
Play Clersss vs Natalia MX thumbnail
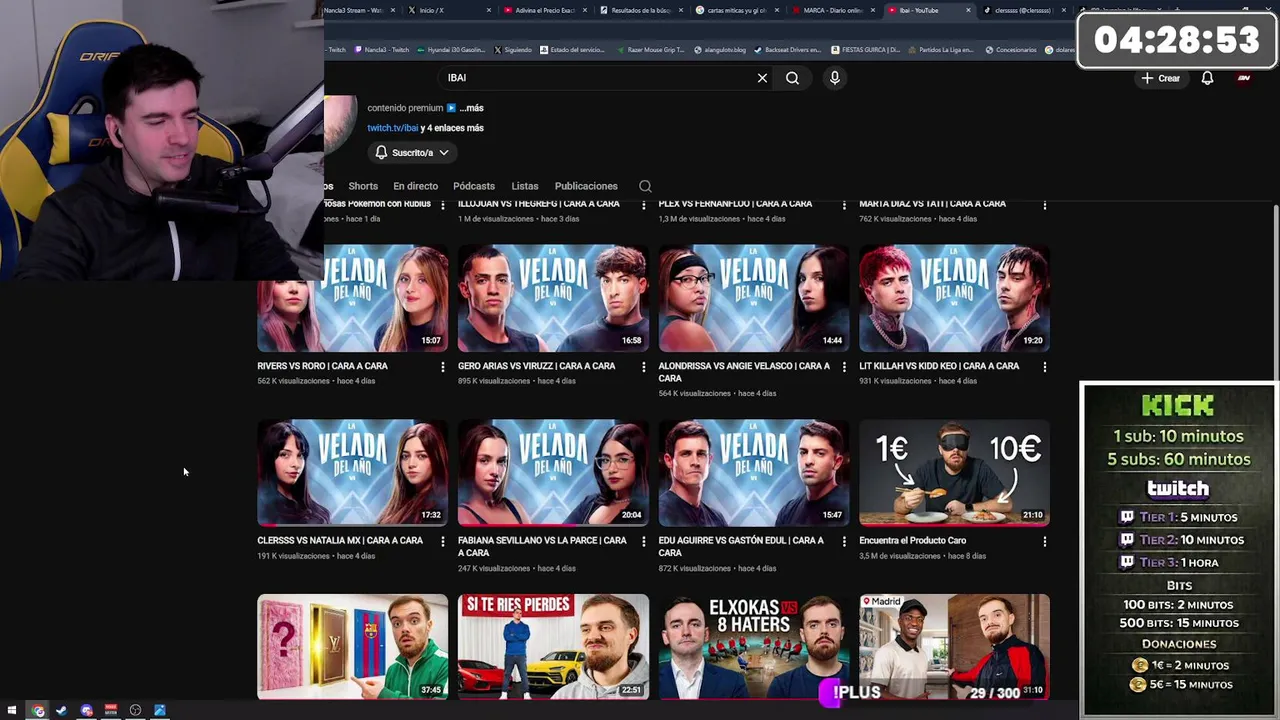[352, 473]
